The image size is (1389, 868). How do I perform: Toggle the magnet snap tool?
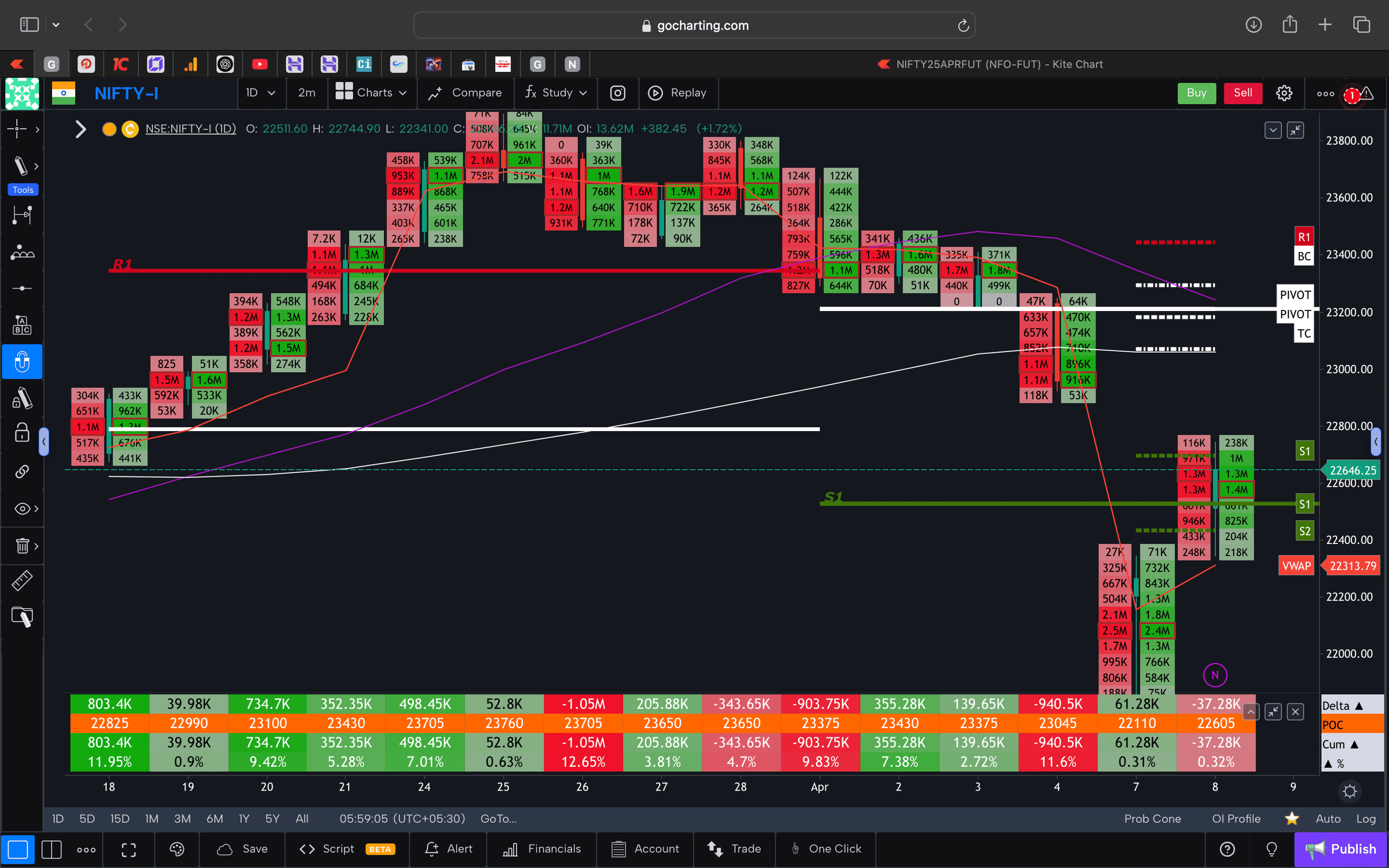(22, 362)
